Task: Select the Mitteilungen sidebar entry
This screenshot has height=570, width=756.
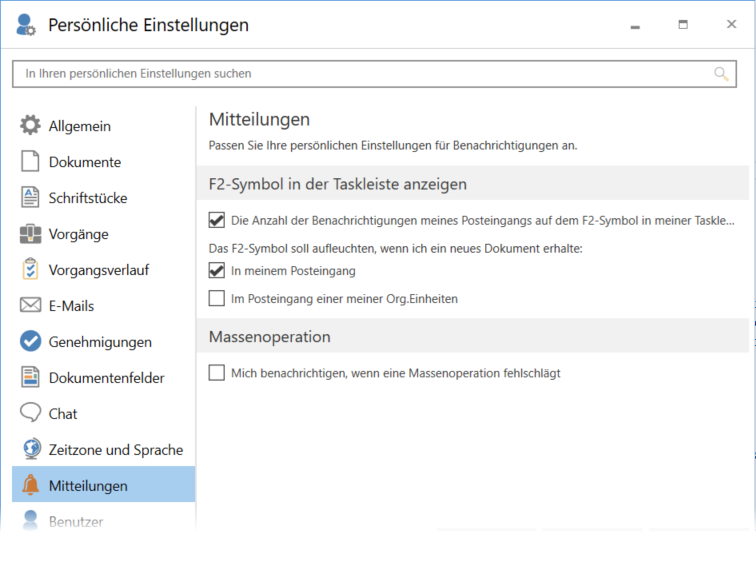Action: [x=104, y=485]
